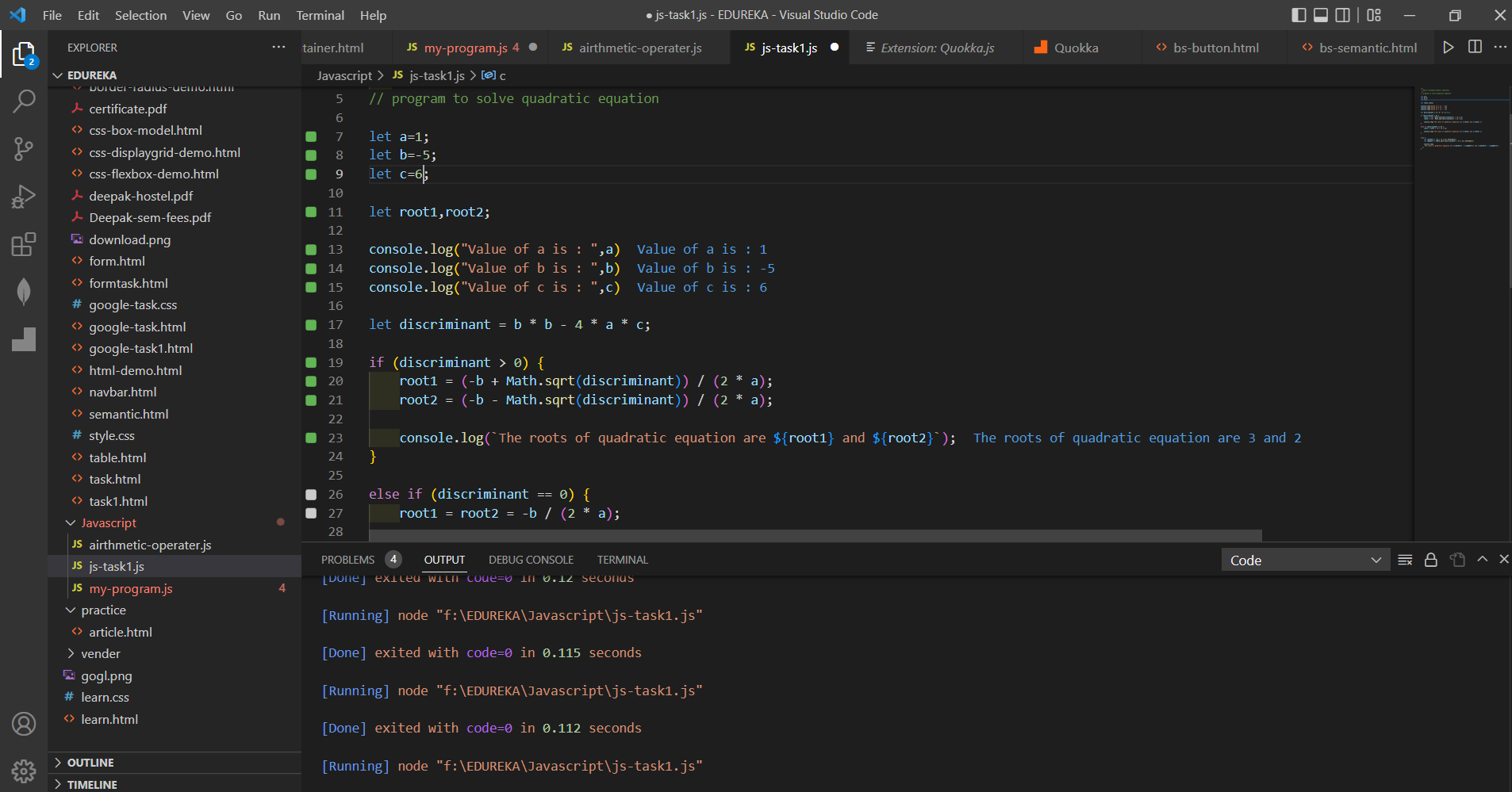Open the Terminal menu

tap(320, 15)
